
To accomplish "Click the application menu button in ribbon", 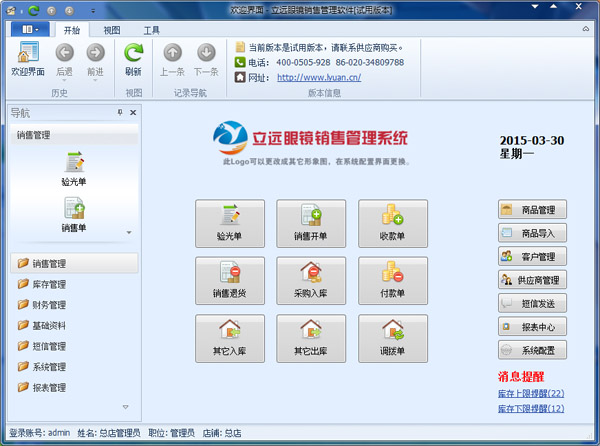I will [x=30, y=29].
